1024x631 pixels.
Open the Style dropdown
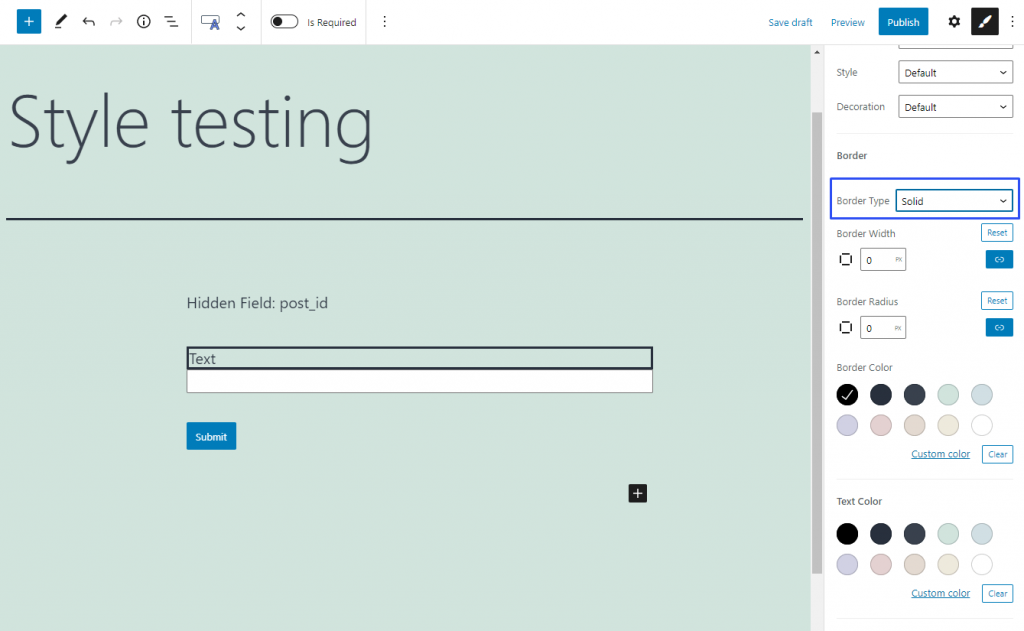pyautogui.click(x=955, y=72)
